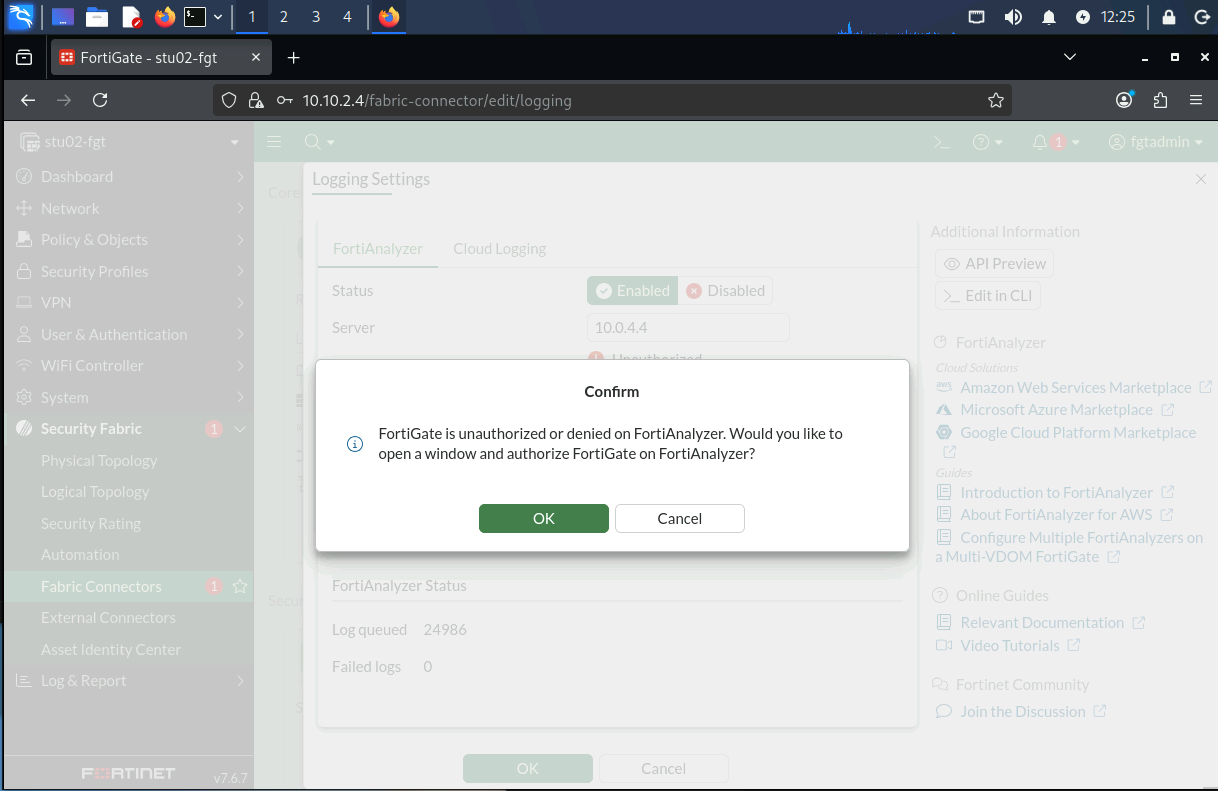
Task: Open the list all tabs chevron dropdown
Action: point(1070,58)
